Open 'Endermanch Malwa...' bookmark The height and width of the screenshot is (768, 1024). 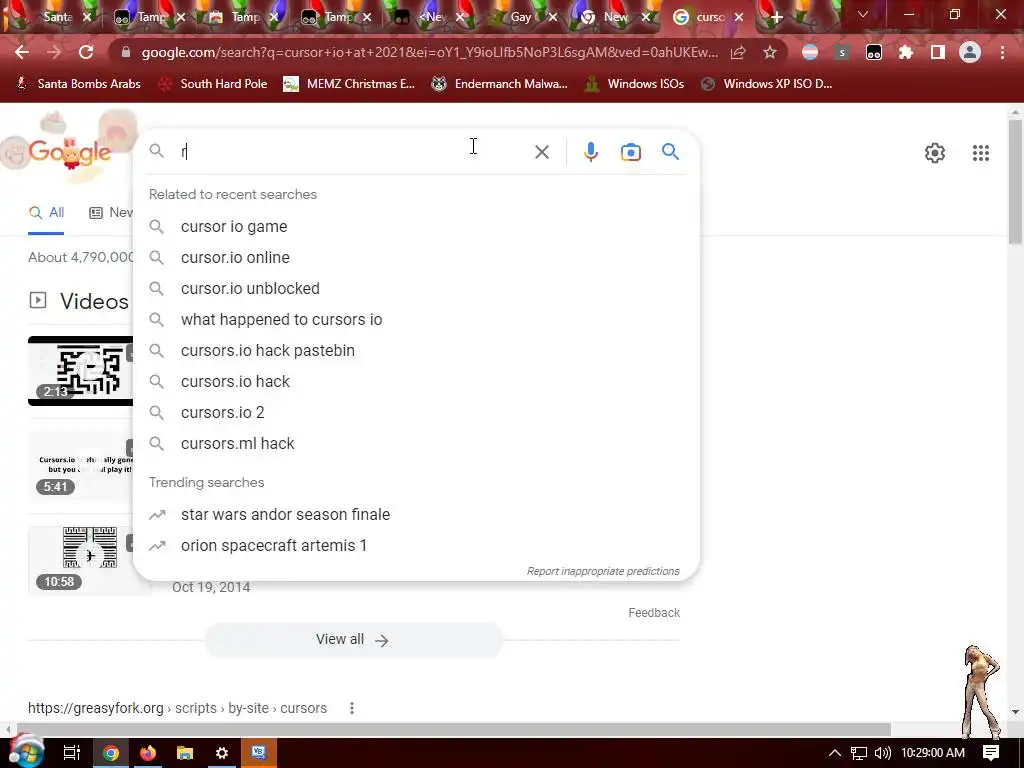point(500,84)
